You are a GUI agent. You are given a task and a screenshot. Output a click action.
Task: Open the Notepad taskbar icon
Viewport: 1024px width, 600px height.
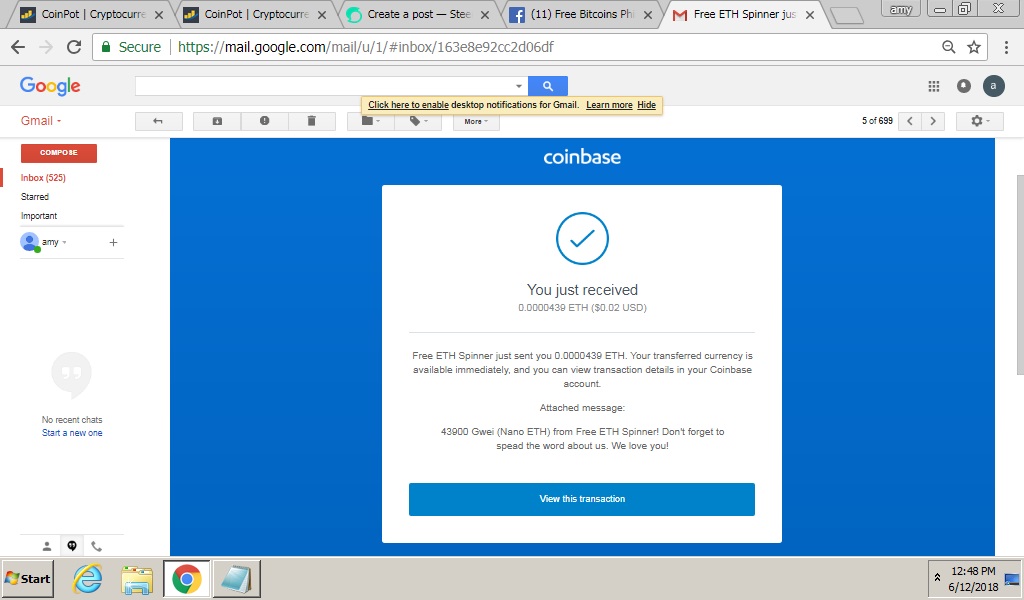pos(236,578)
